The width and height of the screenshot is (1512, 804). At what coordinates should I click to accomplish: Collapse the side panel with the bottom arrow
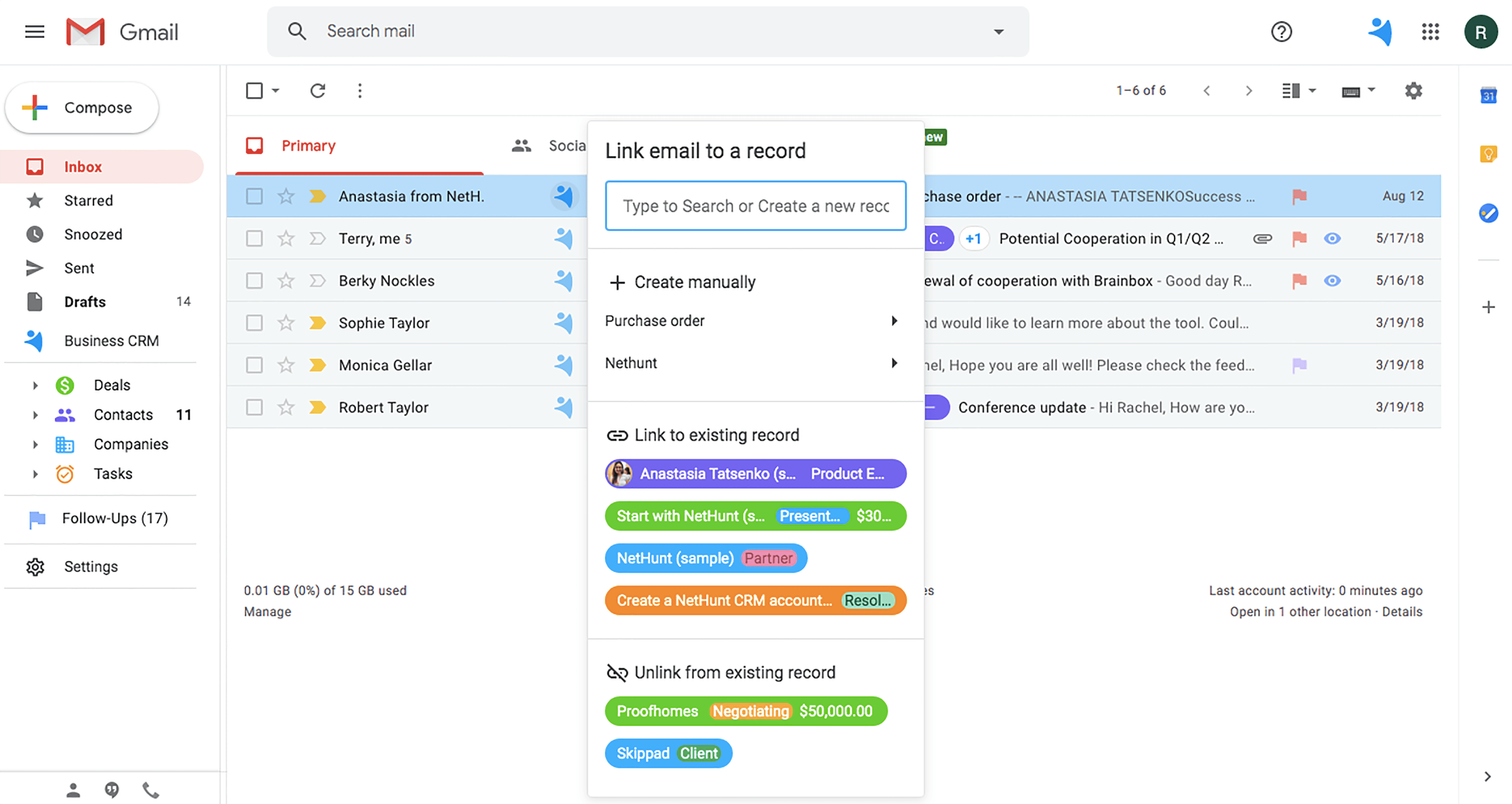(x=1488, y=776)
